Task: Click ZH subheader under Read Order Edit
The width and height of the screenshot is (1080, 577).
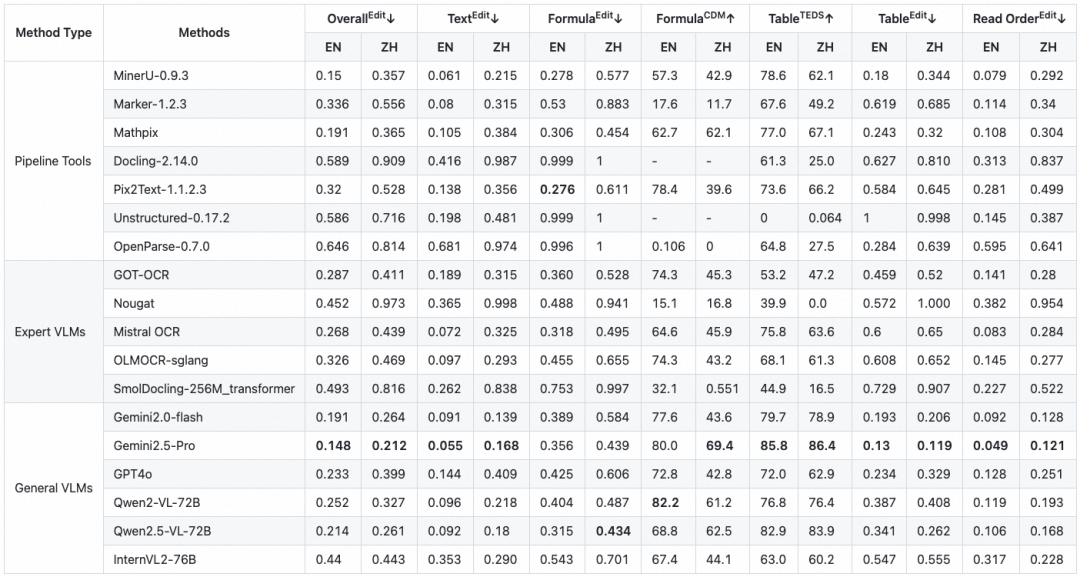Action: 1048,47
